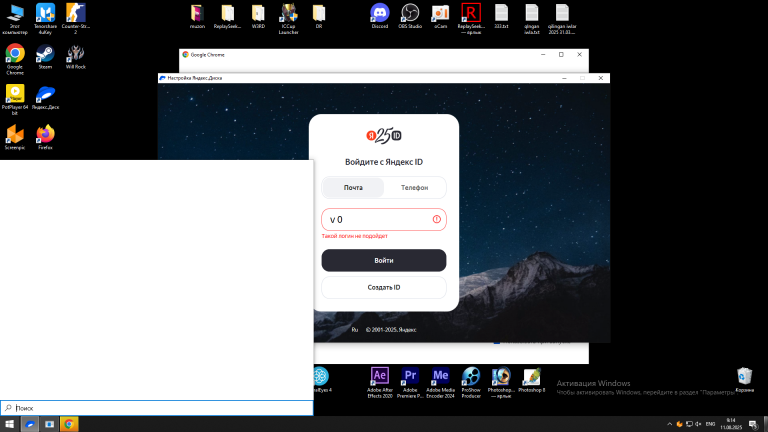This screenshot has height=432, width=768.
Task: Click the taskbar clock and date
Action: (x=731, y=424)
